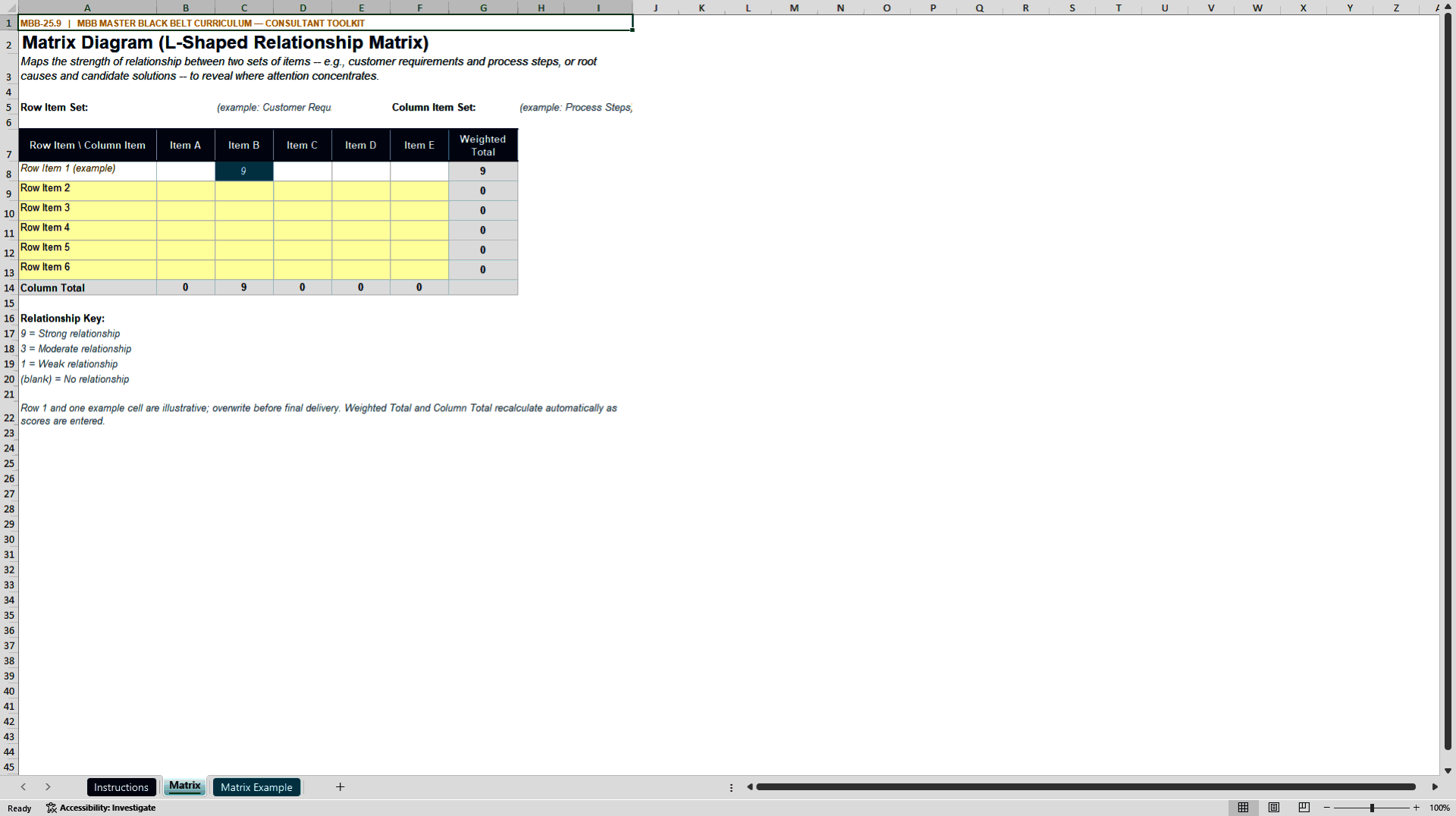Screen dimensions: 1456x816
Task: Click 'Row Item 1 (example)' cell
Action: [87, 171]
